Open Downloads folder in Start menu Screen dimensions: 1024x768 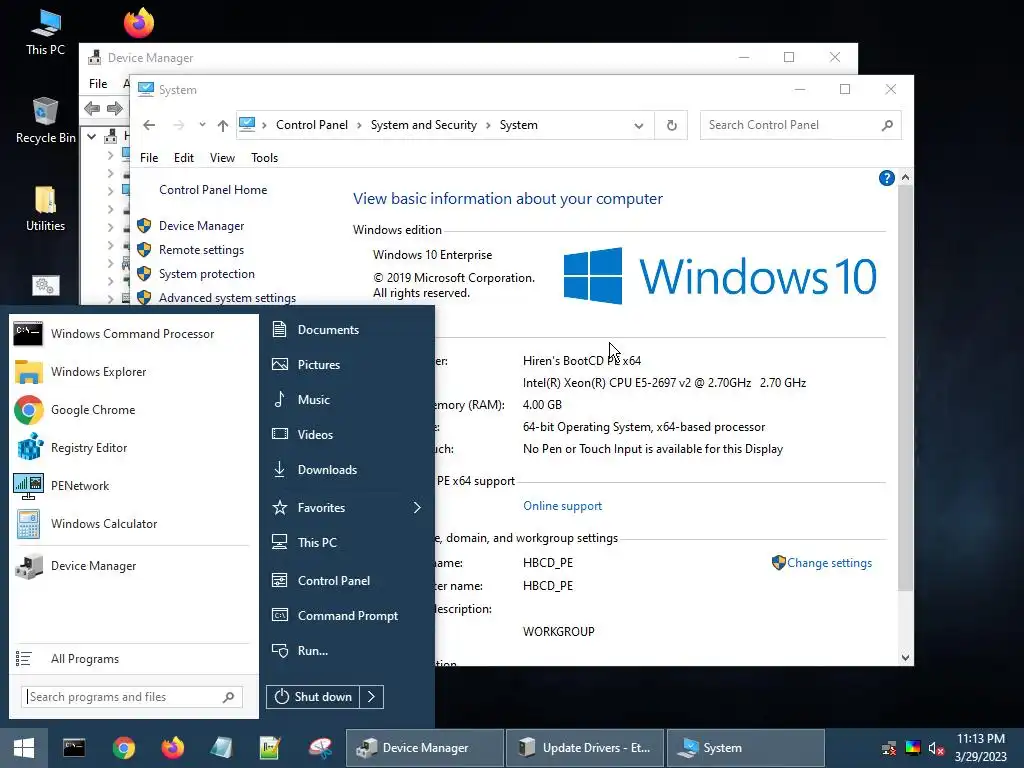pyautogui.click(x=346, y=470)
